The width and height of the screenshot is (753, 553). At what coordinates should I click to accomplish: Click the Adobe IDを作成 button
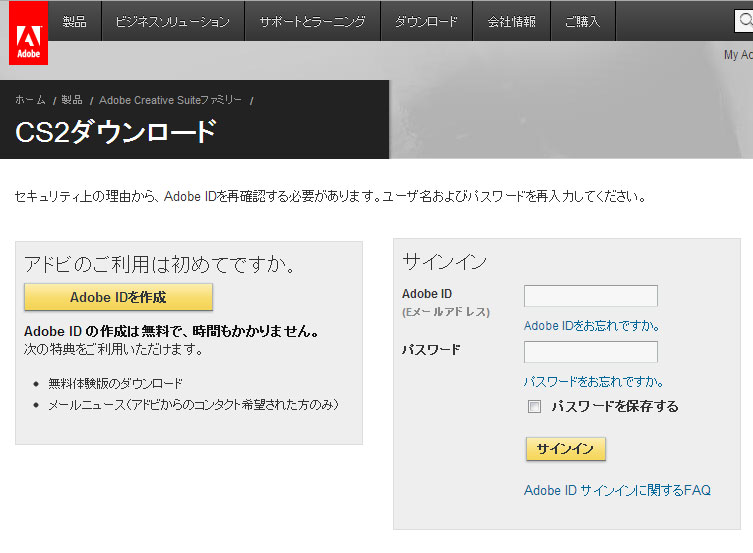118,297
